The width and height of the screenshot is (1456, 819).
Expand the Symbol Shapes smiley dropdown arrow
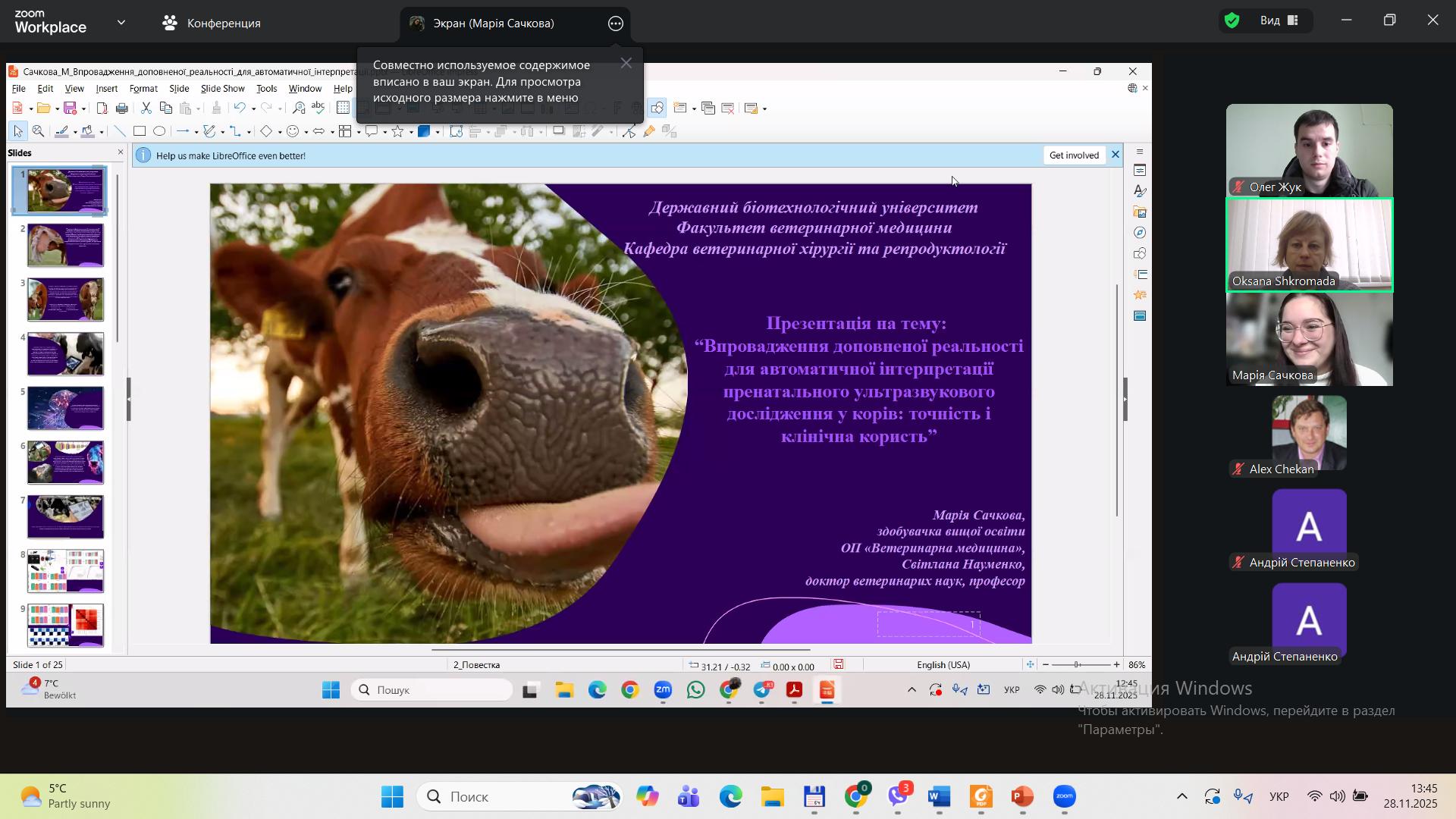click(306, 133)
